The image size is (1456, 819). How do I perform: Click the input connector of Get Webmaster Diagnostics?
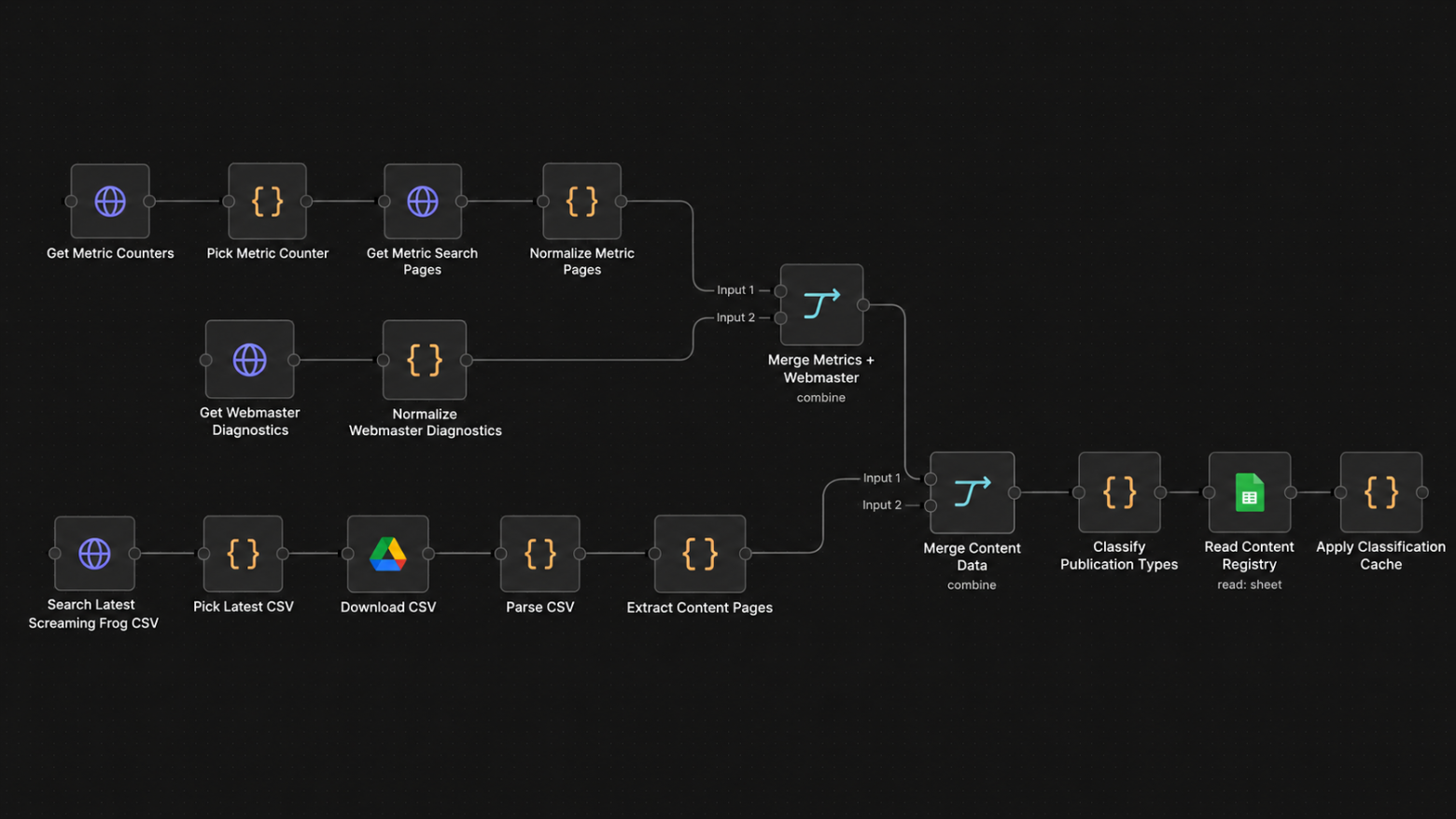(x=206, y=360)
